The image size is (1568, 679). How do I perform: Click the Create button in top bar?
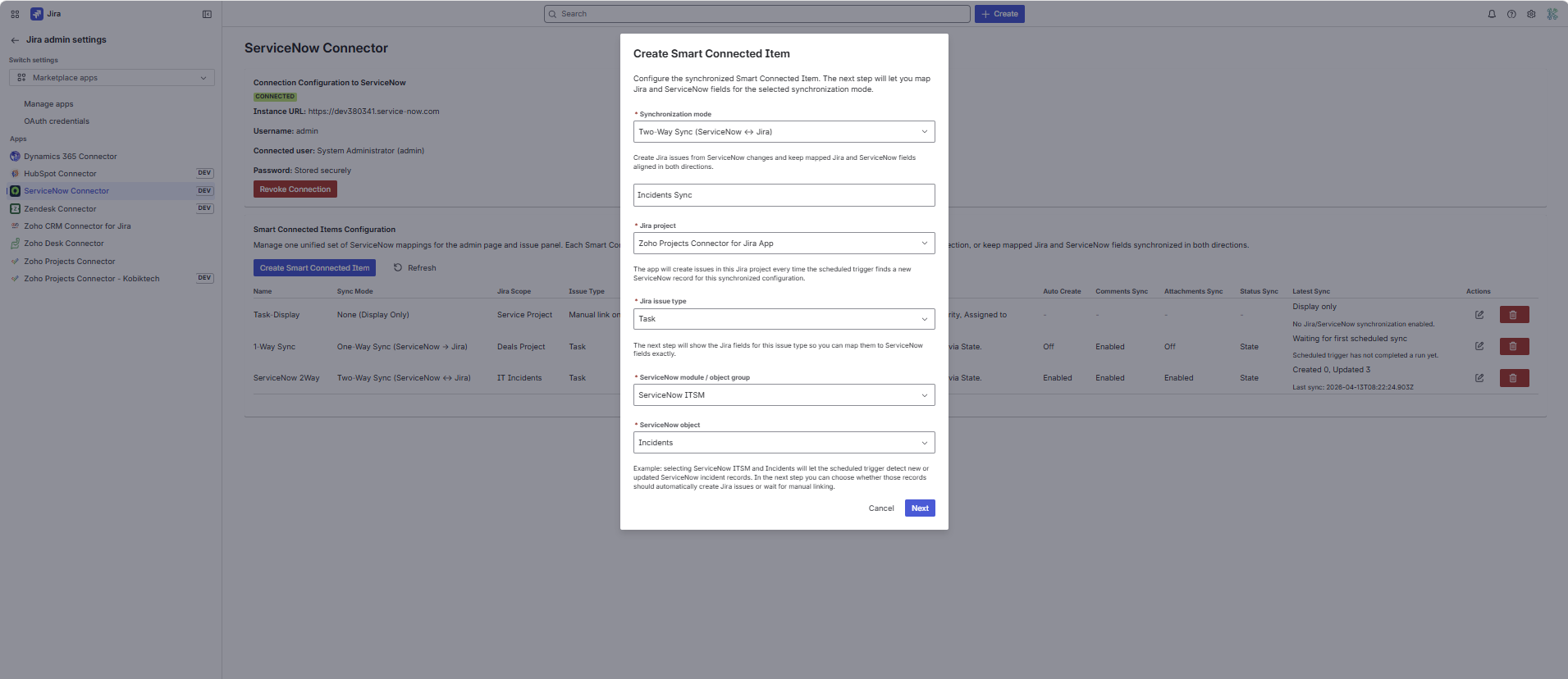pos(999,14)
